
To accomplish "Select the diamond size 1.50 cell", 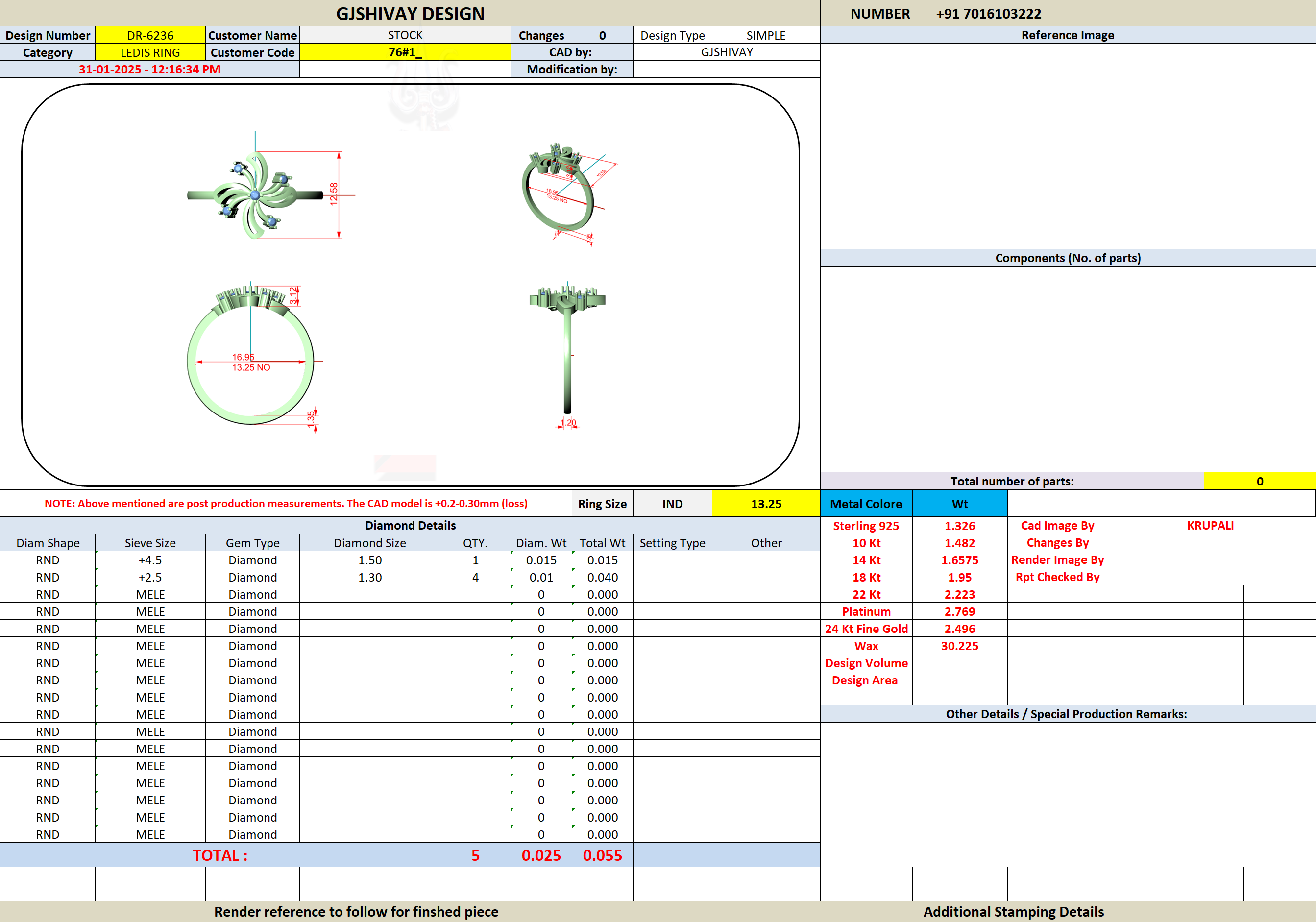I will (x=370, y=560).
